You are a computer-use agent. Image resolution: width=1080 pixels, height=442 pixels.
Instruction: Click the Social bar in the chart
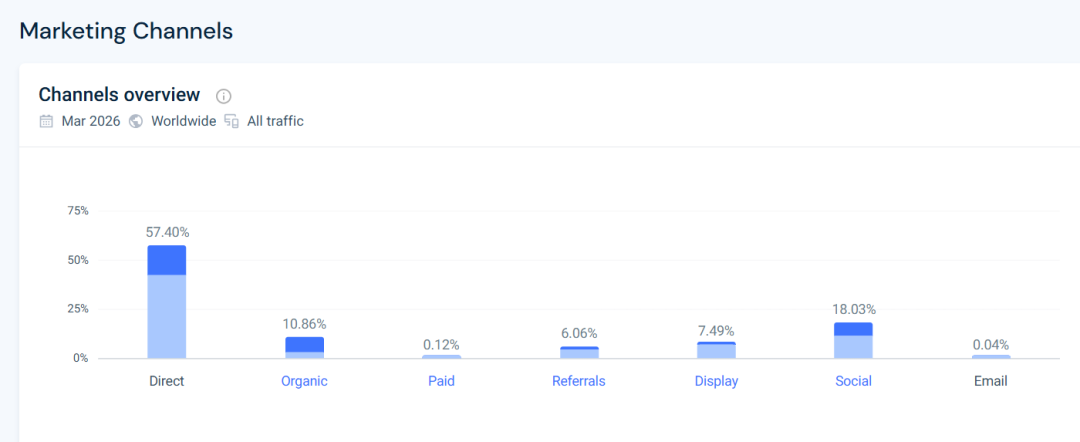coord(853,341)
